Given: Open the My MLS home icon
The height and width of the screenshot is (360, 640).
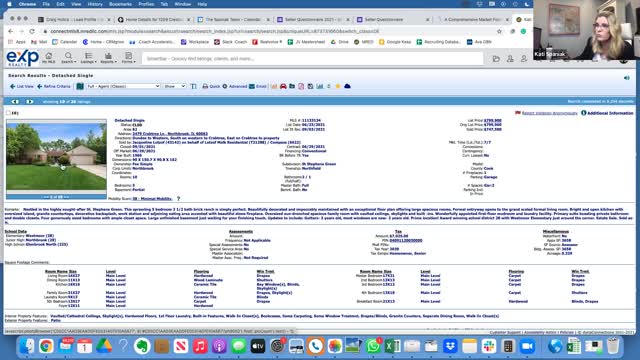Looking at the screenshot, I should point(49,58).
